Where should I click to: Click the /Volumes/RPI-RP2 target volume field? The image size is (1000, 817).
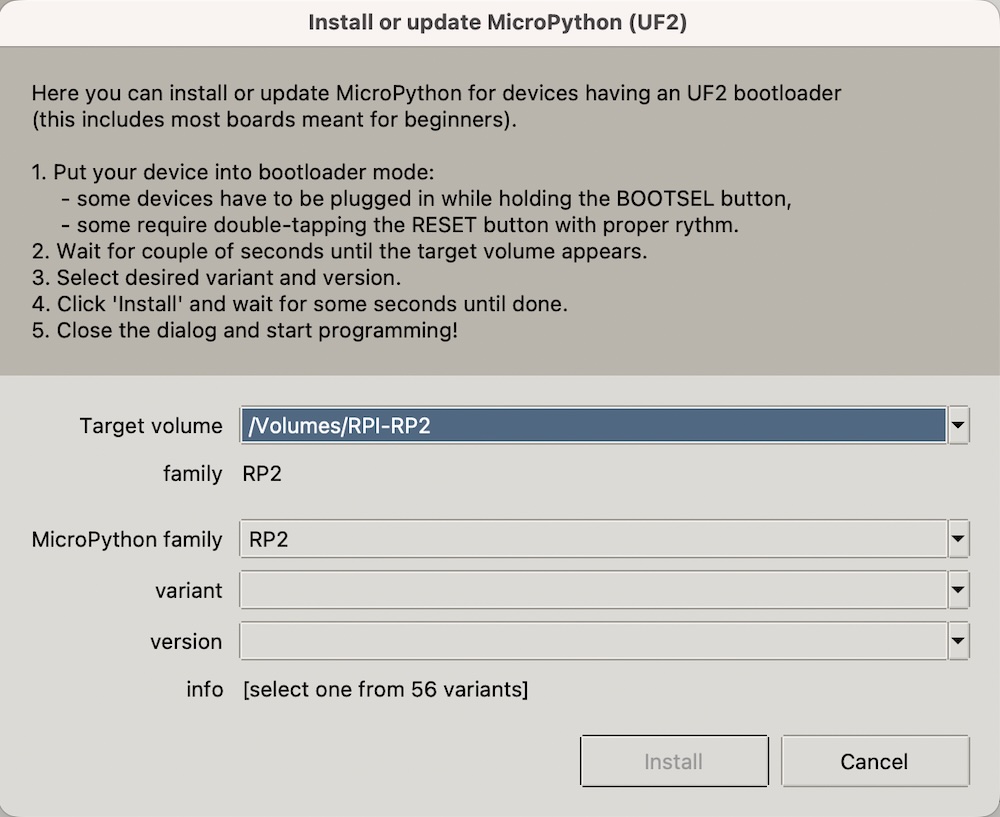click(592, 426)
